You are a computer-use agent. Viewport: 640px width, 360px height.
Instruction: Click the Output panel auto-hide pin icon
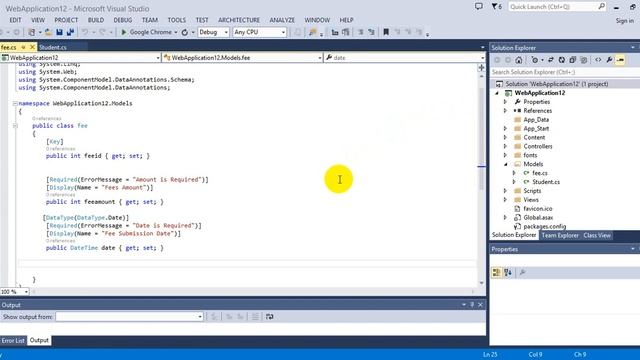[x=472, y=305]
